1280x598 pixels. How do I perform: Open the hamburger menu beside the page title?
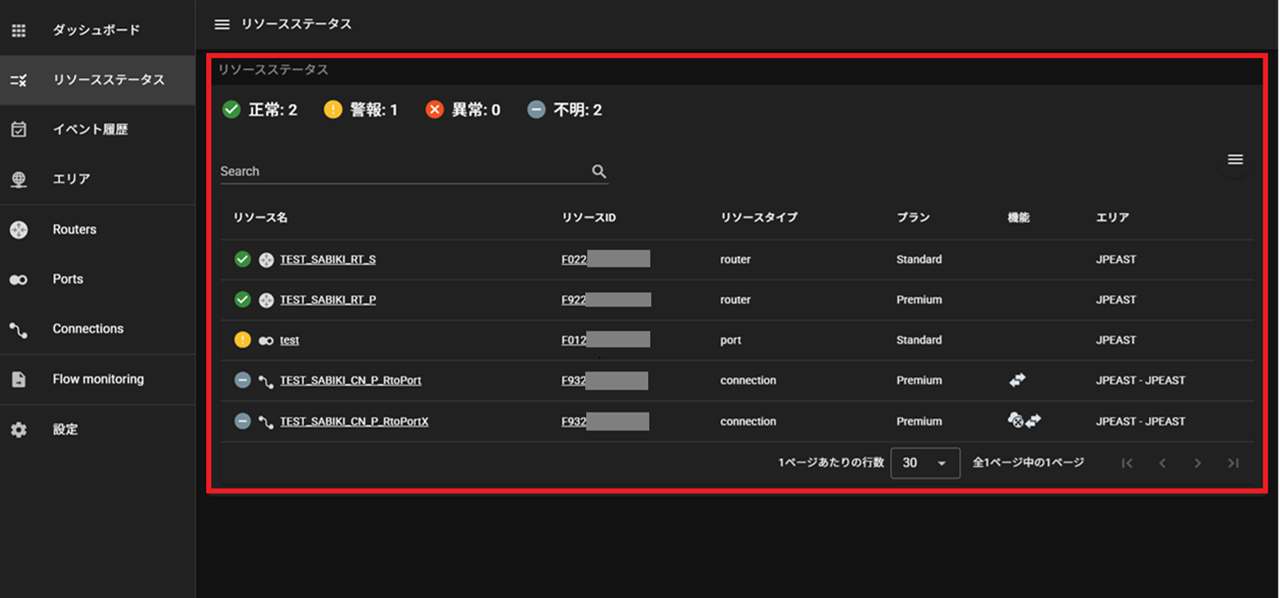[222, 24]
